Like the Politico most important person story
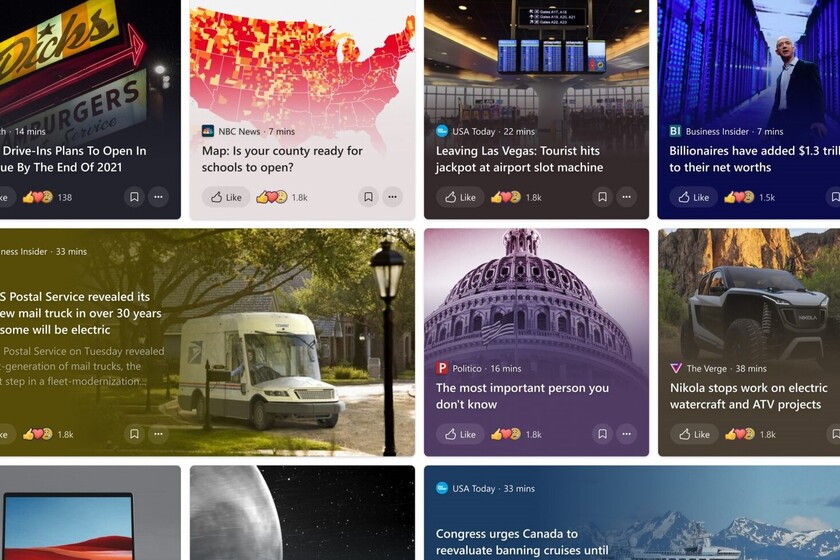Viewport: 840px width, 560px height. pyautogui.click(x=460, y=434)
